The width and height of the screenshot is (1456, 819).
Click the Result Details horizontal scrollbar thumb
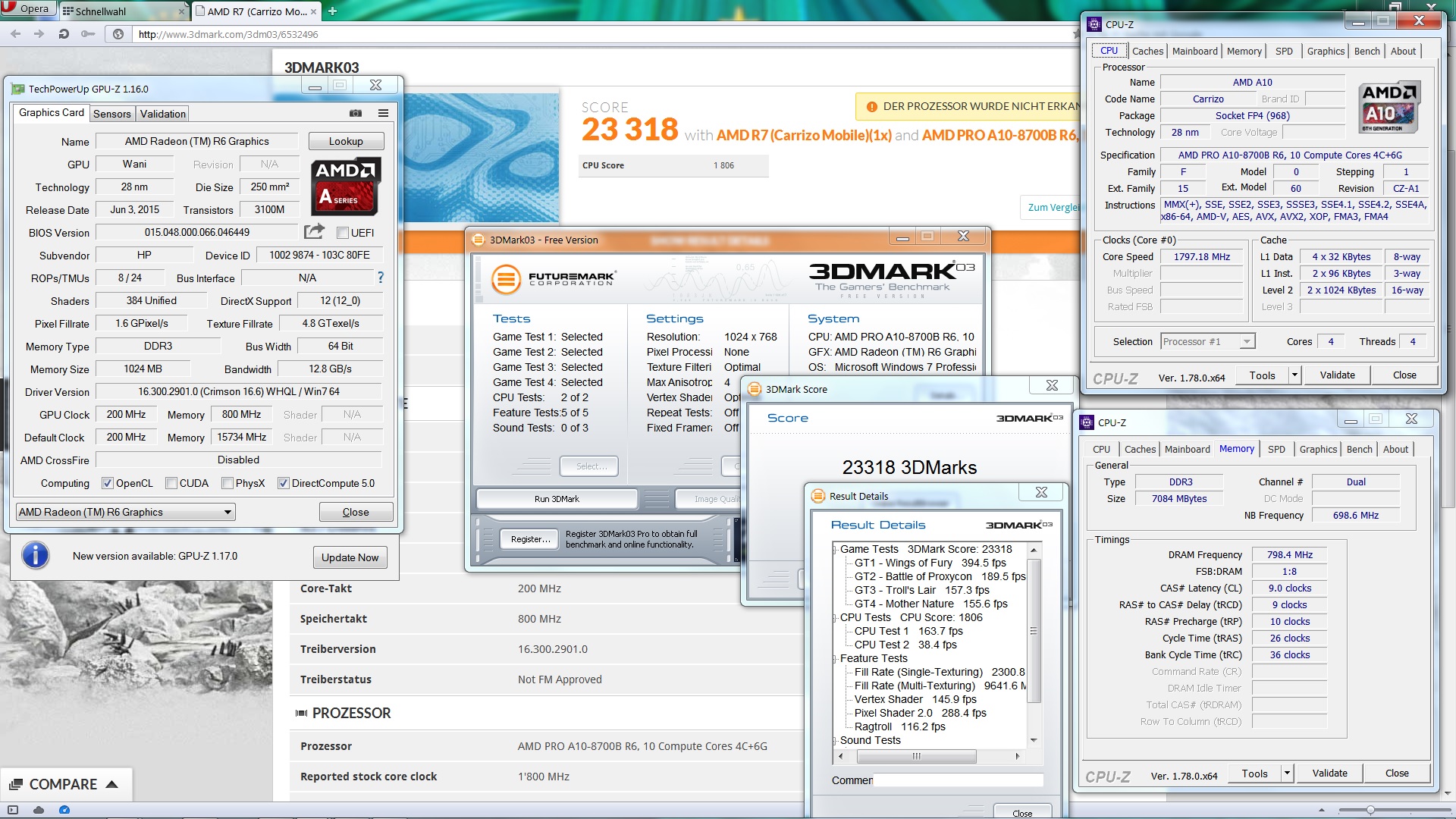coord(916,756)
